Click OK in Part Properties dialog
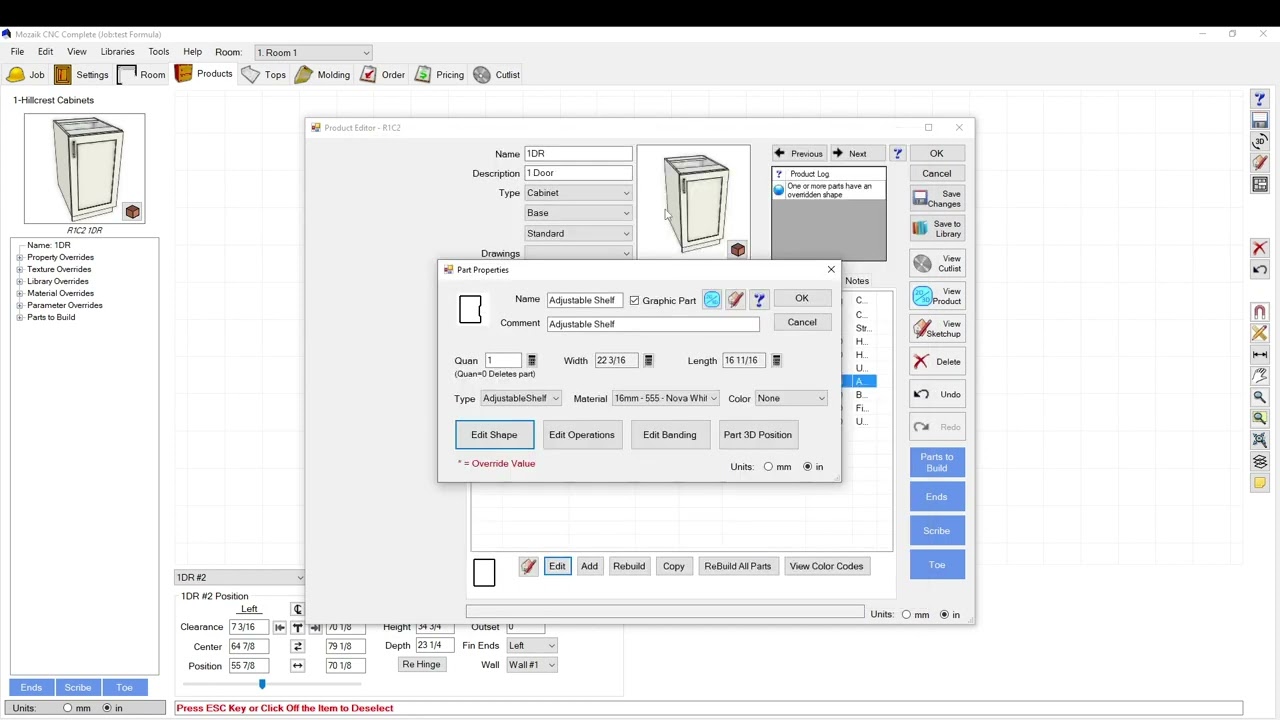The height and width of the screenshot is (720, 1280). 801,299
